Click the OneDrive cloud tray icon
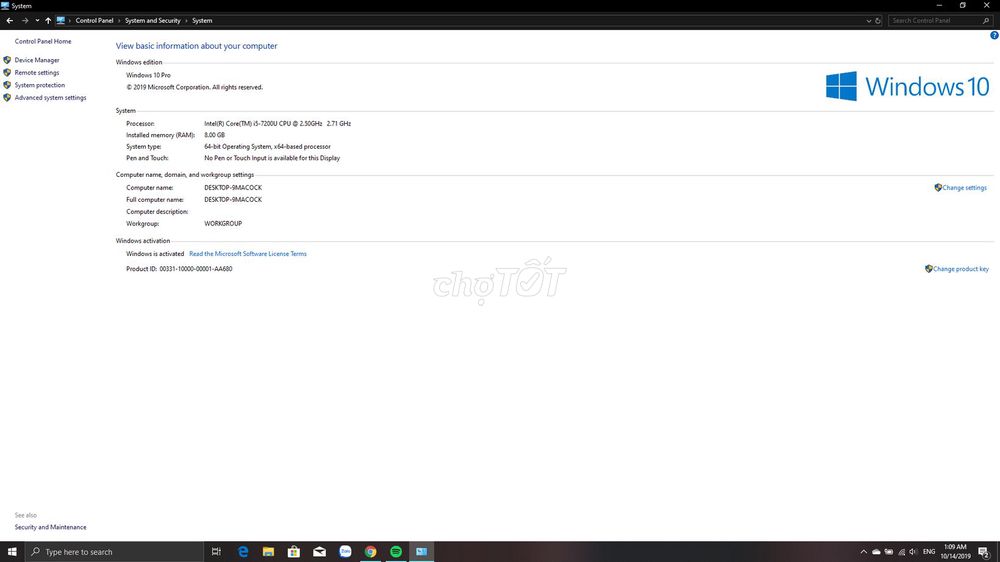 click(x=876, y=552)
